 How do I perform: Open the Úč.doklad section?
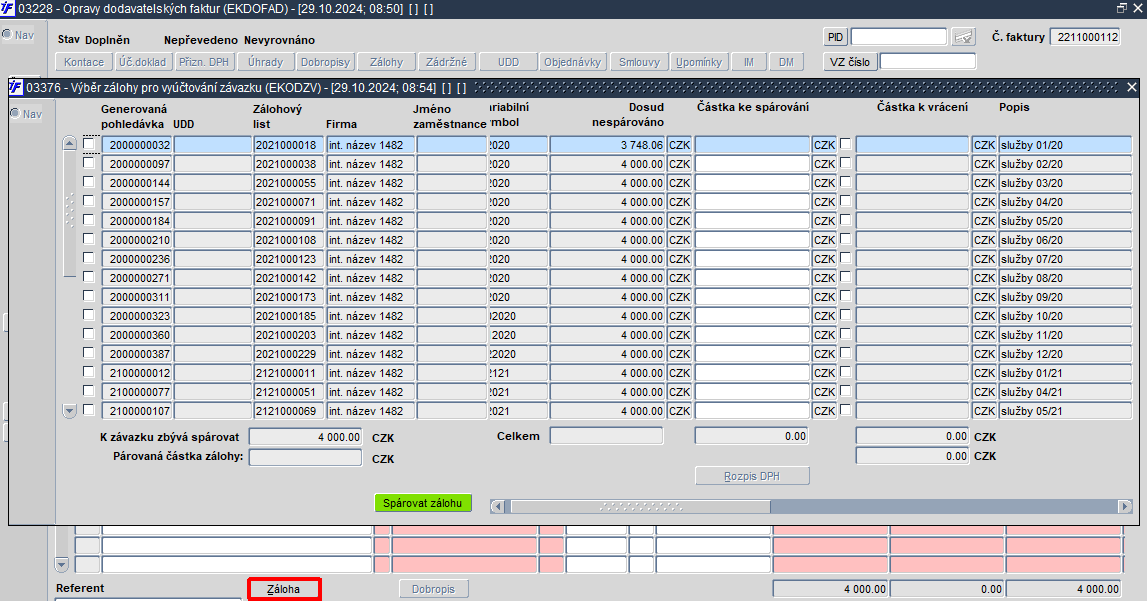point(143,62)
